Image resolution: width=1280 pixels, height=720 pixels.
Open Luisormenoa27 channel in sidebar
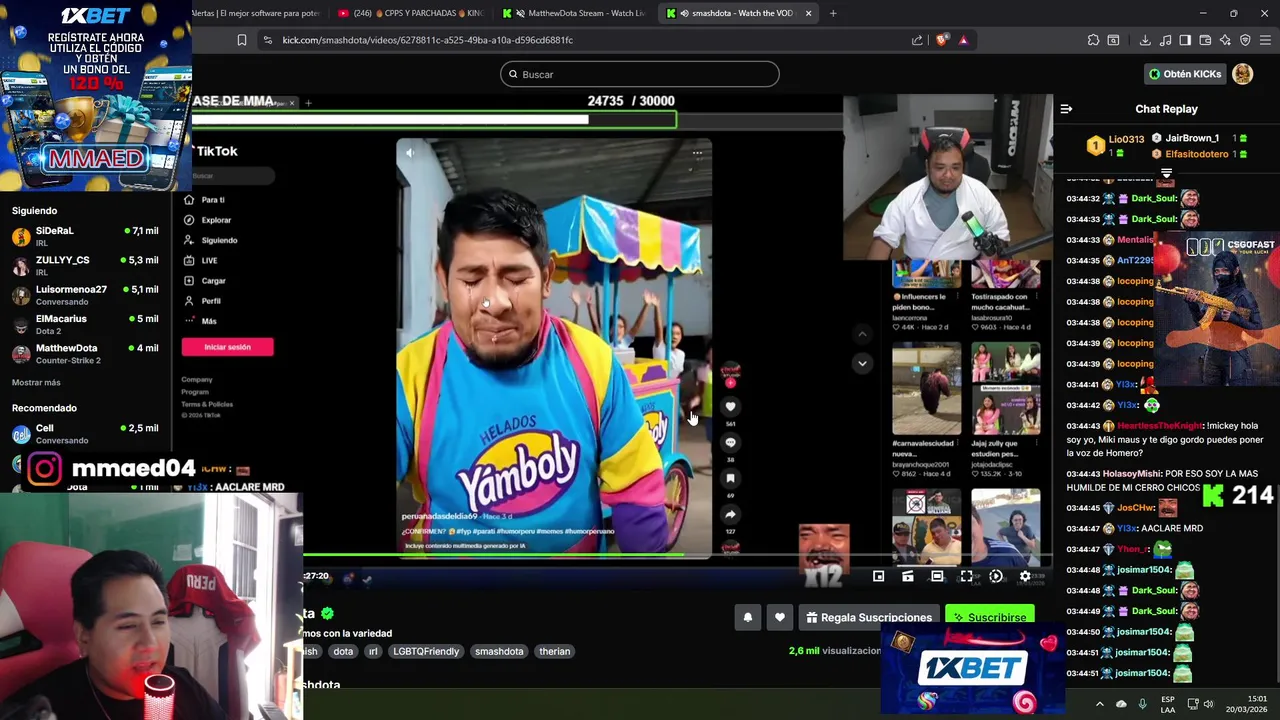pos(85,295)
